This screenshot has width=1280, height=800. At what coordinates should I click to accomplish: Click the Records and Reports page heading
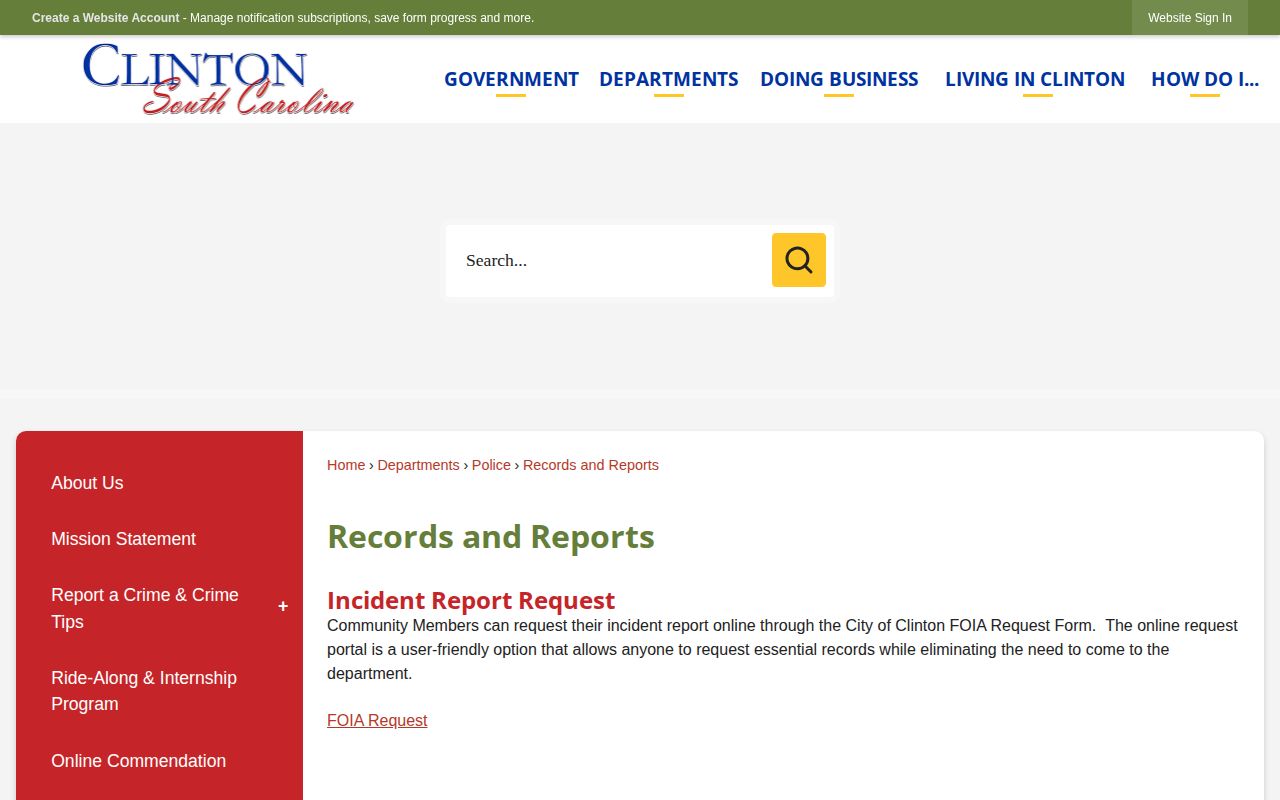(x=491, y=537)
